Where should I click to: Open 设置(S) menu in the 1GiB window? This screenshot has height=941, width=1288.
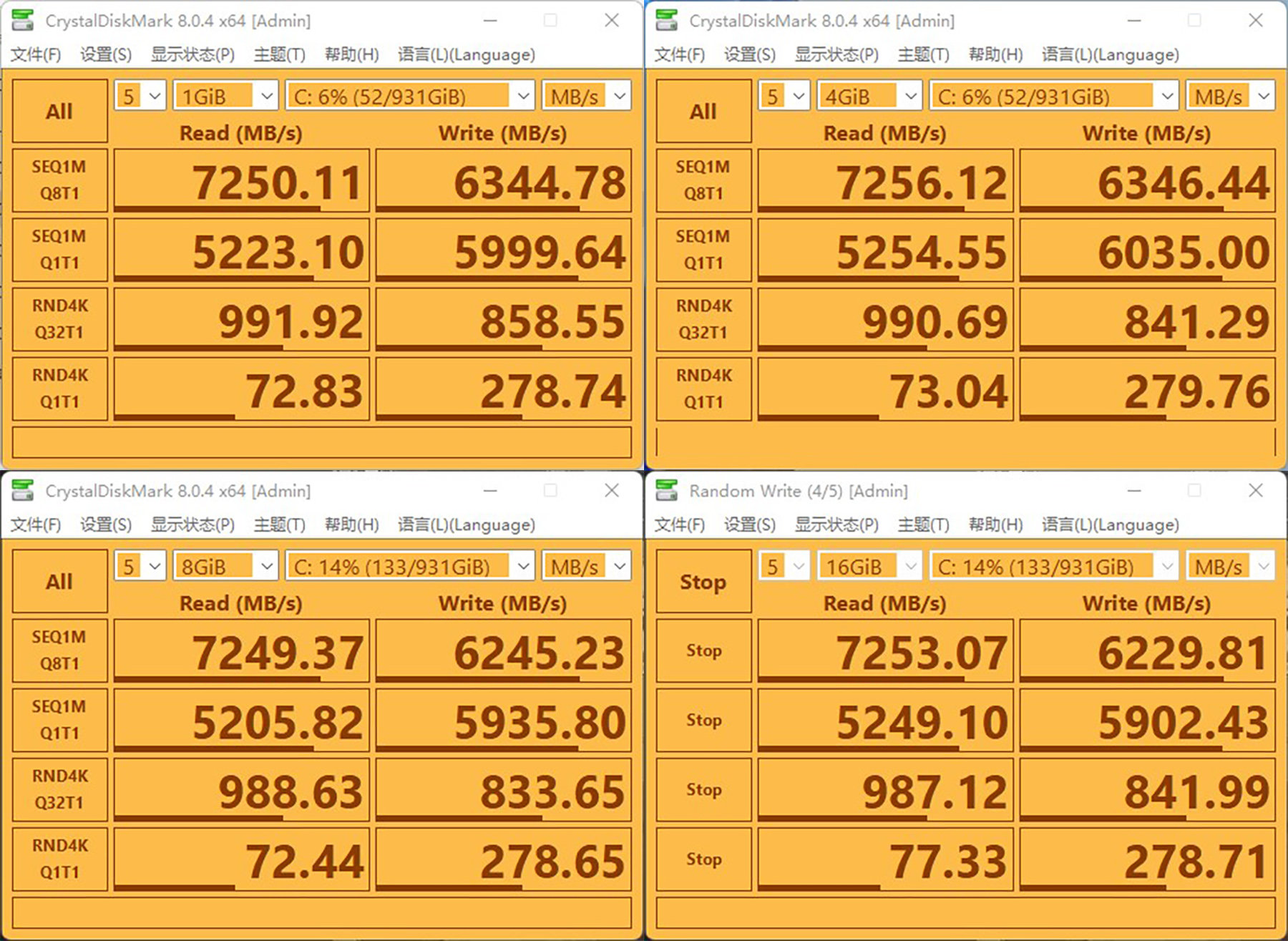point(106,54)
